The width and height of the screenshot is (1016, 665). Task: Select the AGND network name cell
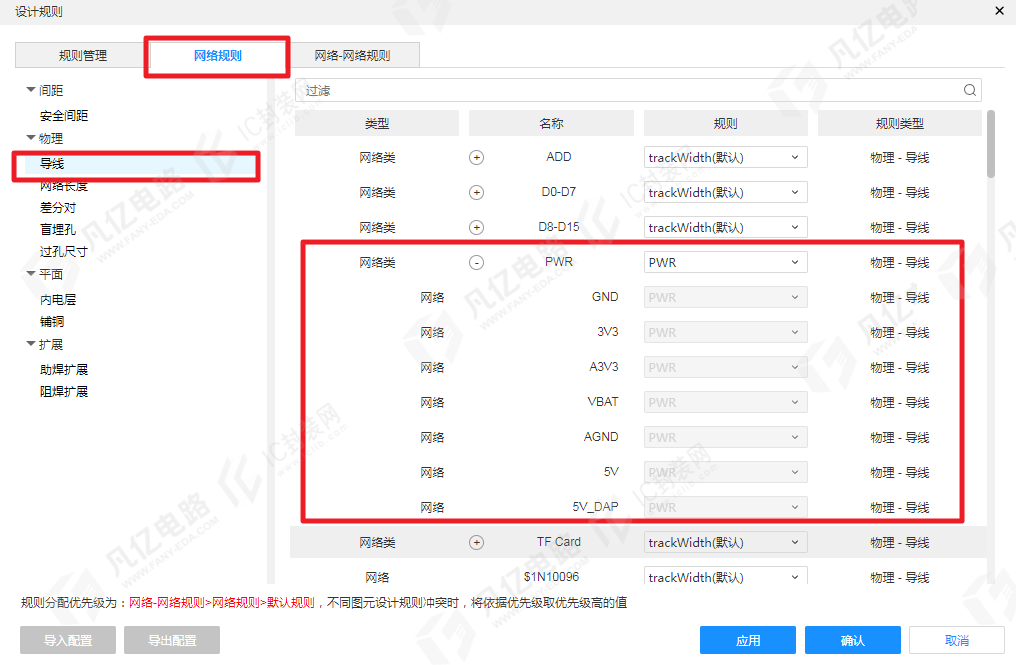(x=601, y=437)
